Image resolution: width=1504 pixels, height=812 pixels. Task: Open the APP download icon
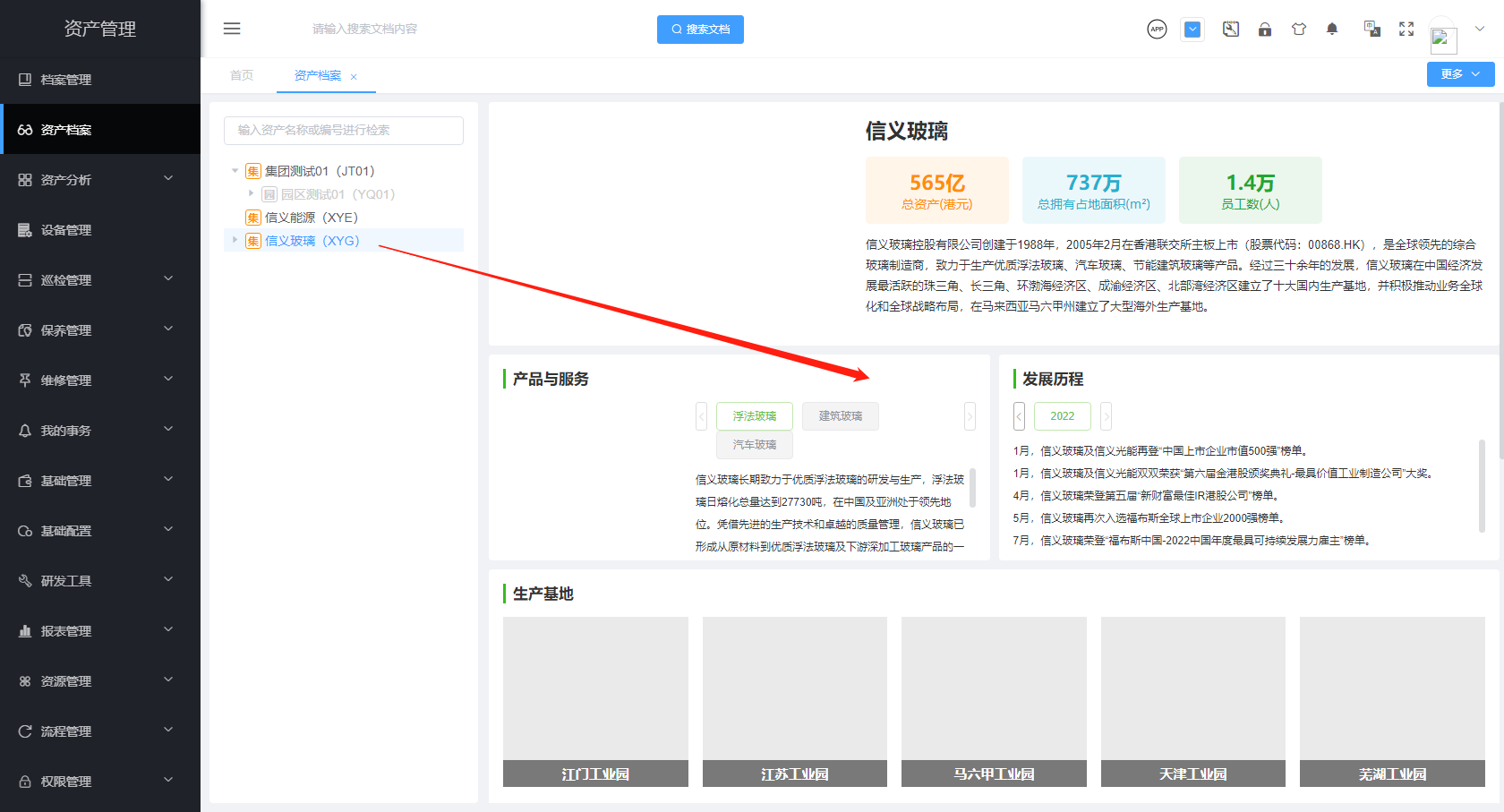coord(1157,30)
